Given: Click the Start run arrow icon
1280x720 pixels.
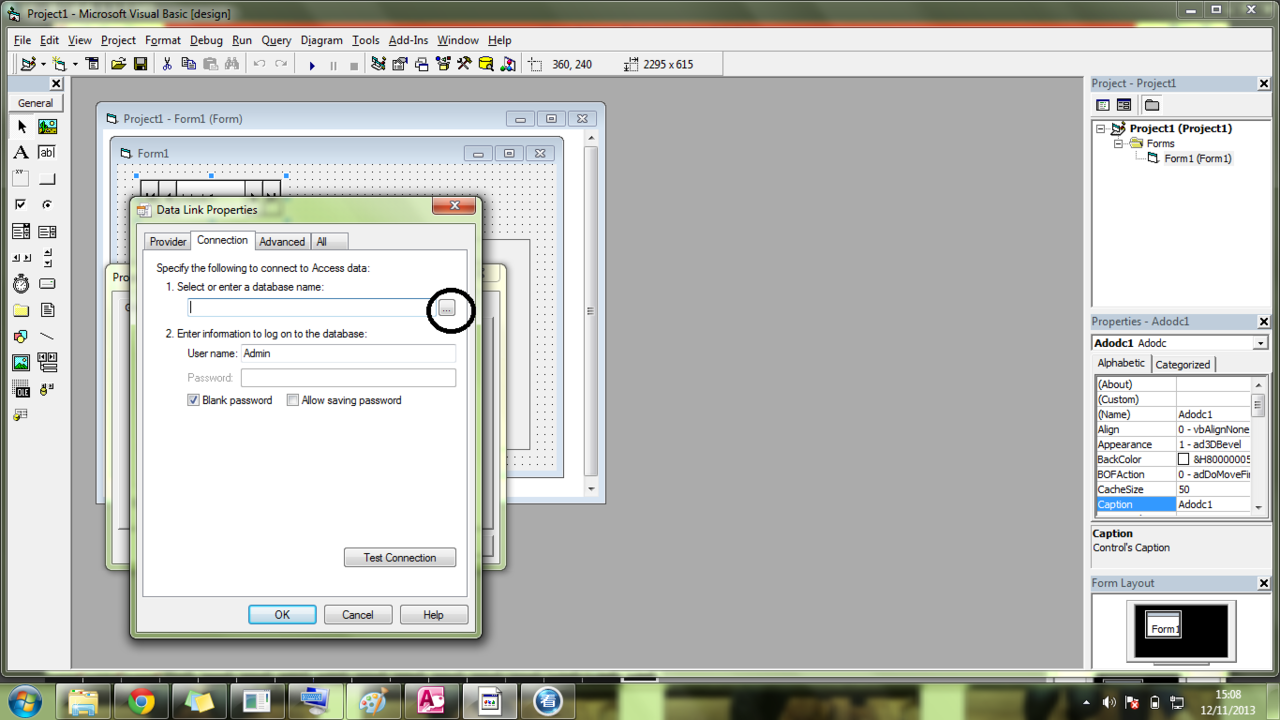Looking at the screenshot, I should (x=312, y=65).
